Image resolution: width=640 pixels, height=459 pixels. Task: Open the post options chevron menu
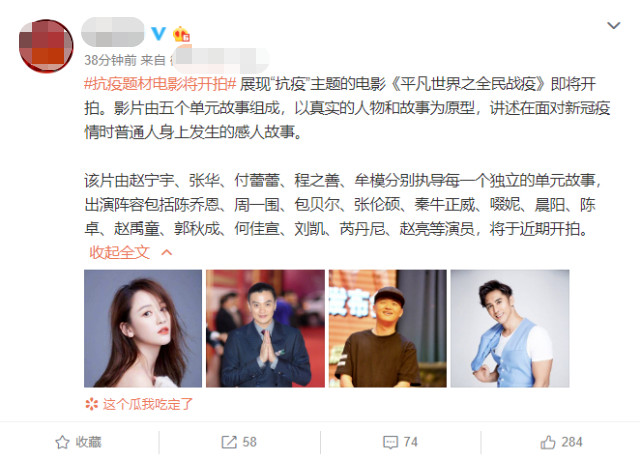click(613, 26)
